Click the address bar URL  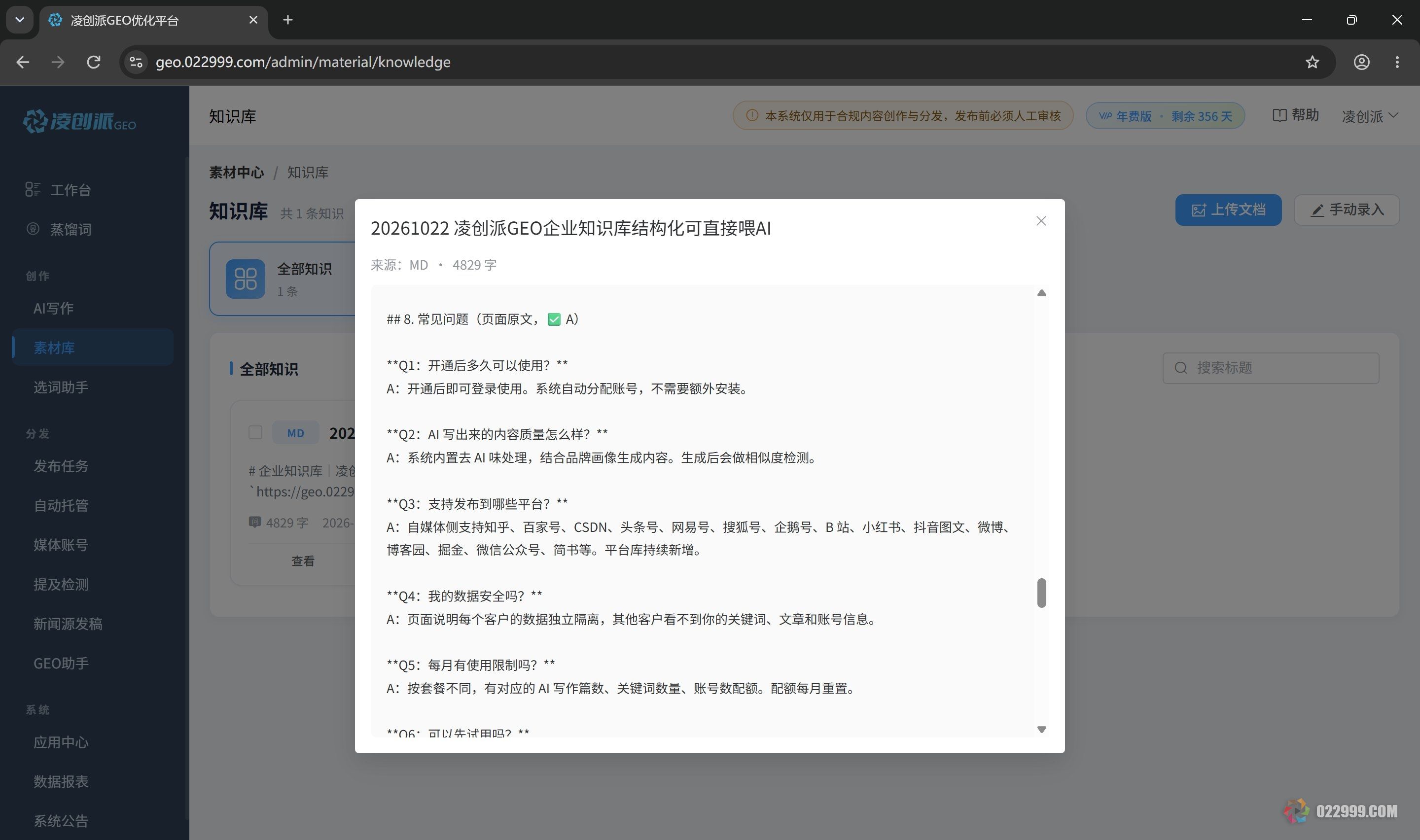(x=303, y=62)
